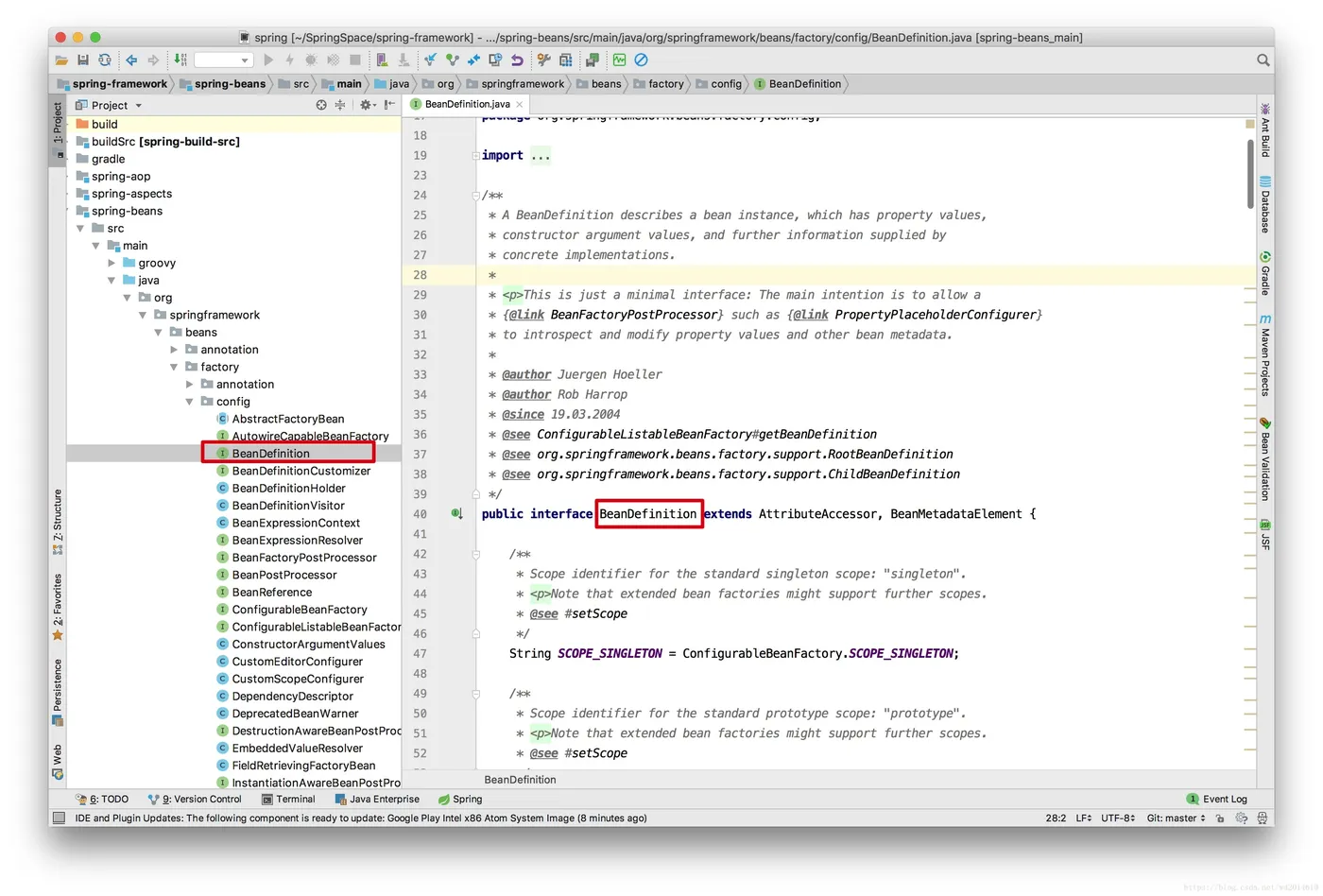
Task: Click the green heartbeat monitor toolbar icon
Action: (619, 60)
